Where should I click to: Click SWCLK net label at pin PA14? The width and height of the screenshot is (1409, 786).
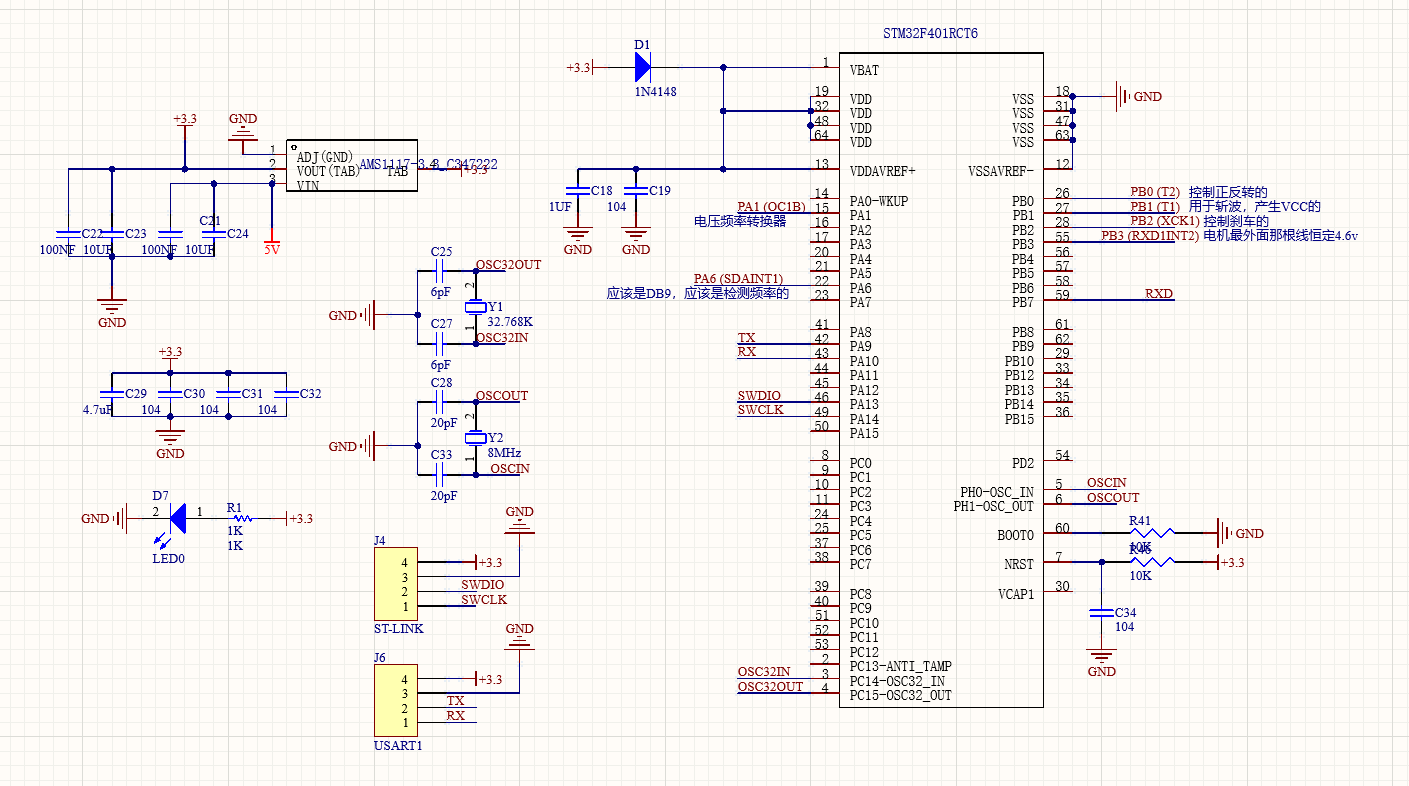(x=760, y=411)
